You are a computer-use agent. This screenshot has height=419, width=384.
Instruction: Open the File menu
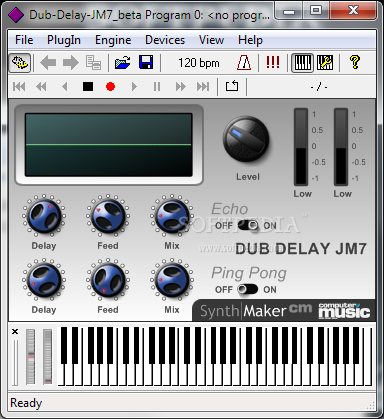point(24,40)
